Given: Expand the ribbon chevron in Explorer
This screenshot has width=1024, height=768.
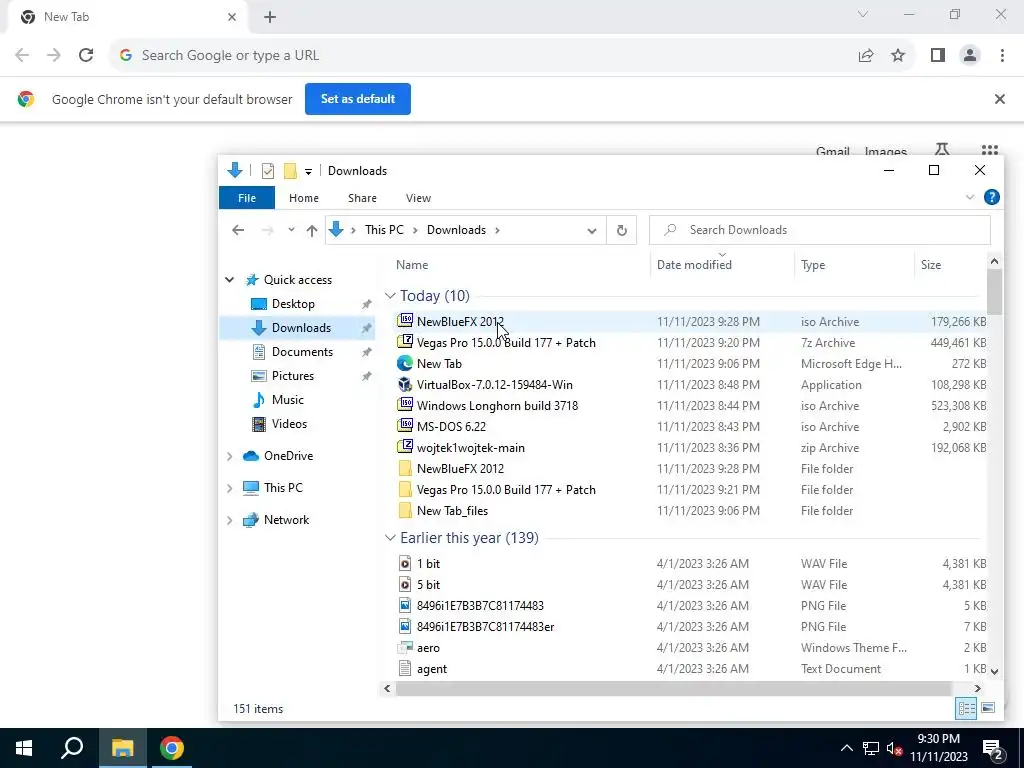Looking at the screenshot, I should coord(970,197).
